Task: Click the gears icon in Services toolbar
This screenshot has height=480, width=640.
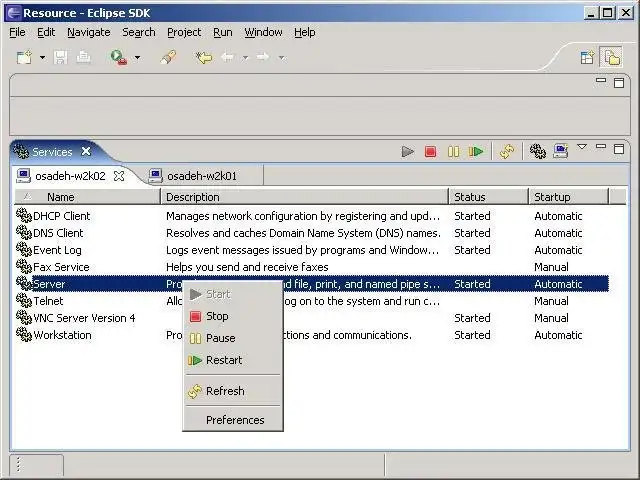Action: 538,151
